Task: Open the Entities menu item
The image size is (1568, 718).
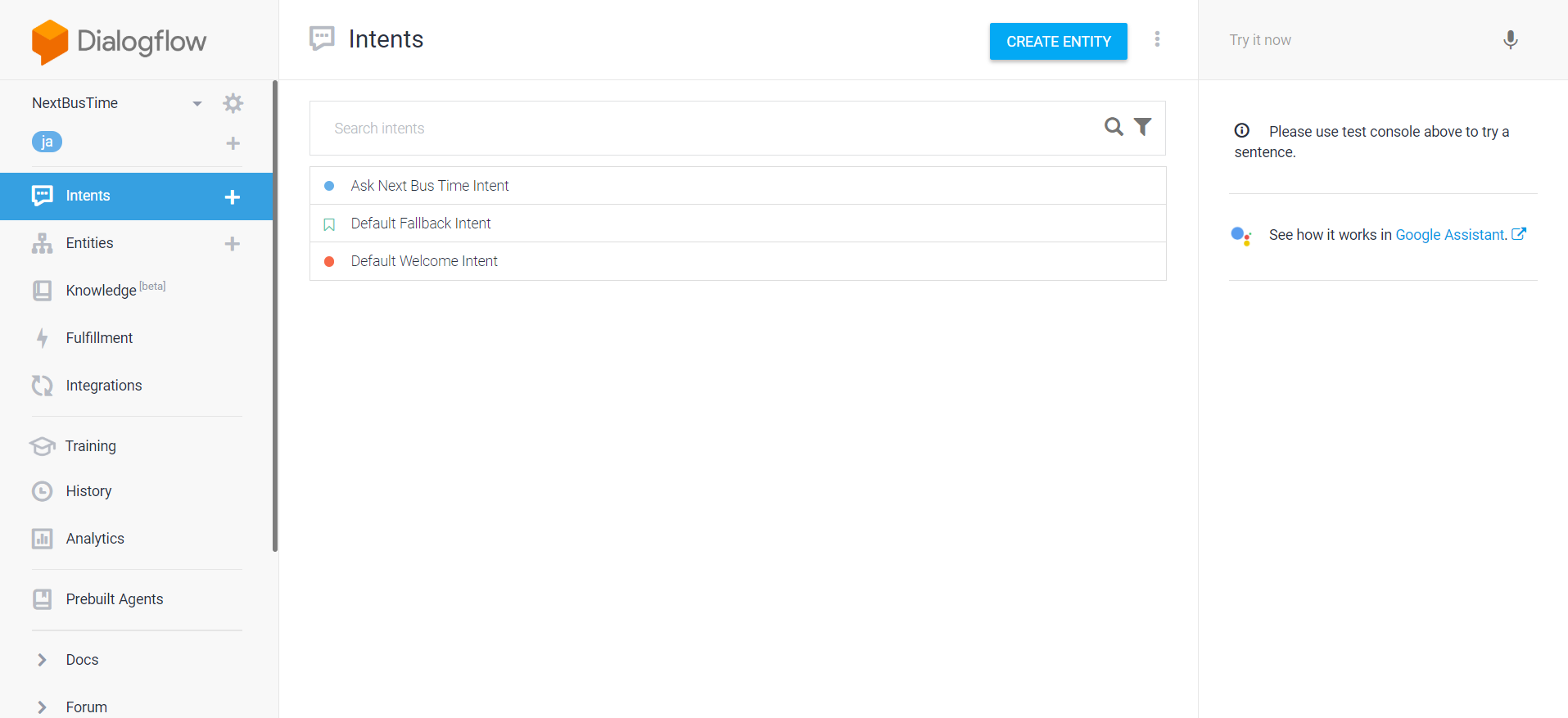Action: coord(90,243)
